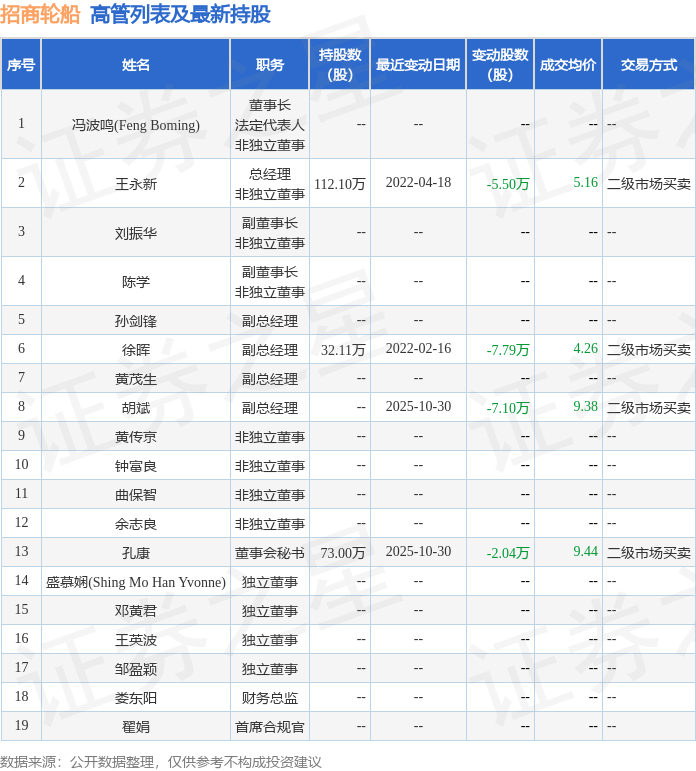Image resolution: width=696 pixels, height=771 pixels.
Task: Click the date 2022-02-16
Action: click(418, 349)
